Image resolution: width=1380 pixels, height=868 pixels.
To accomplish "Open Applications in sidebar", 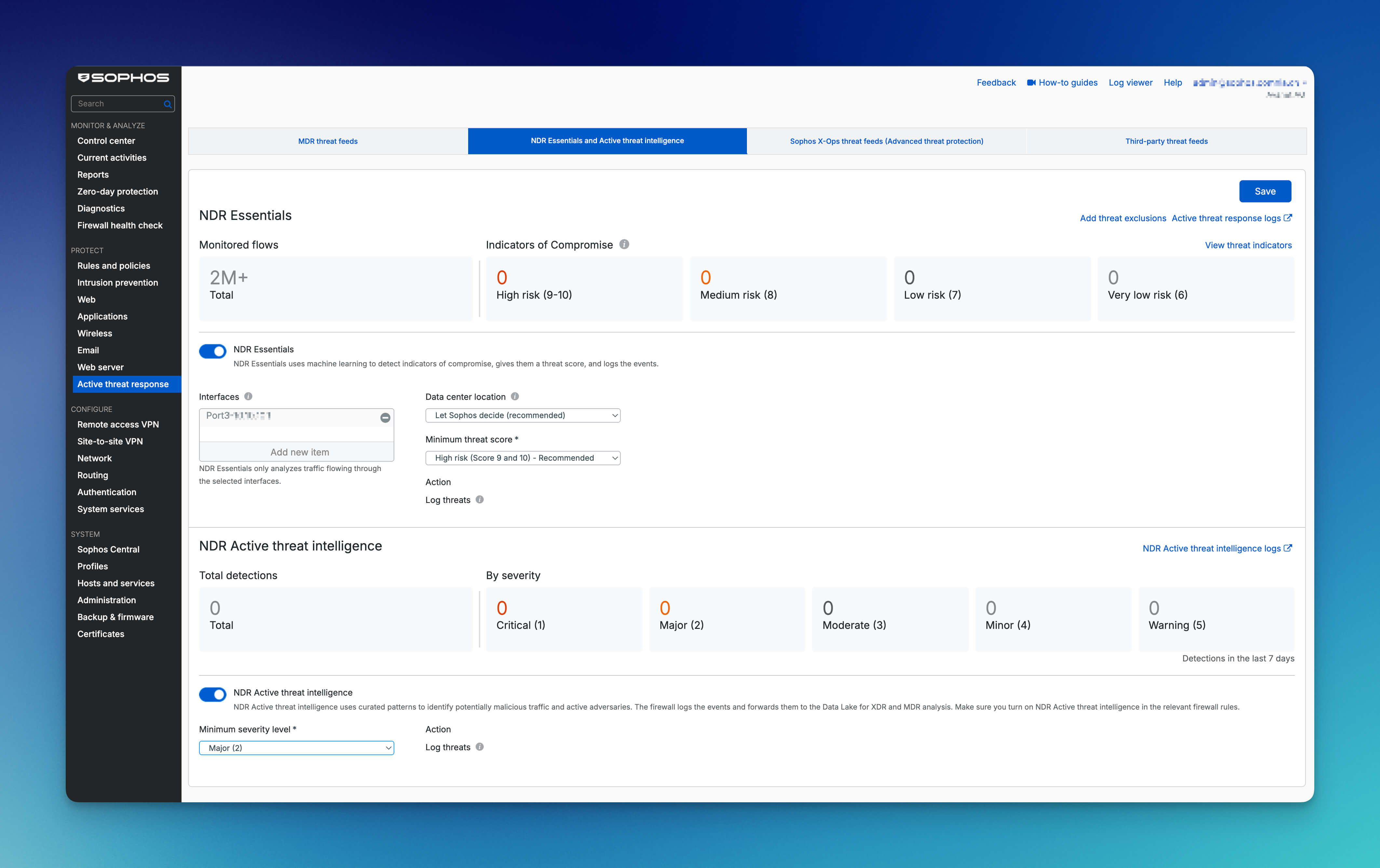I will 102,316.
